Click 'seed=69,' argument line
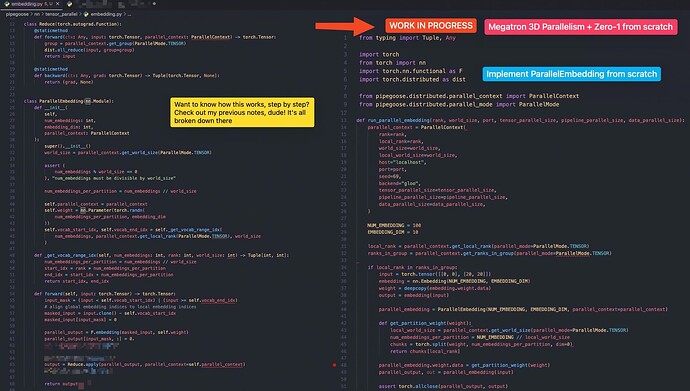The height and width of the screenshot is (391, 690). pos(390,176)
